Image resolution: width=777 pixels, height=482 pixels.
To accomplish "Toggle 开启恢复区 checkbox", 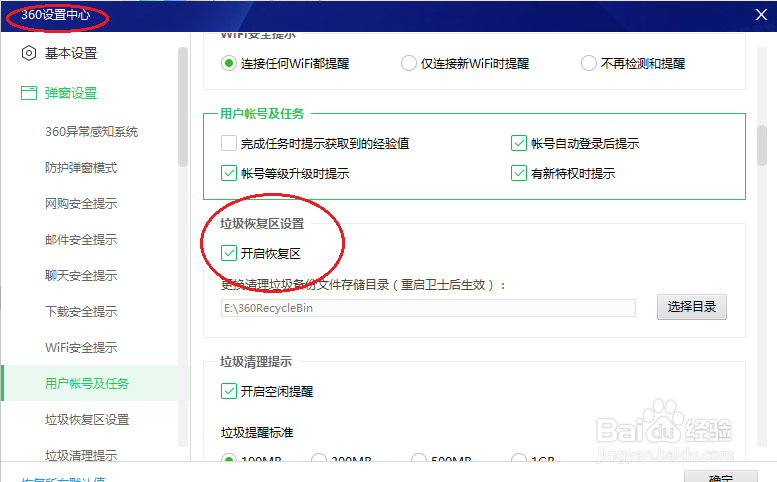I will [x=228, y=253].
